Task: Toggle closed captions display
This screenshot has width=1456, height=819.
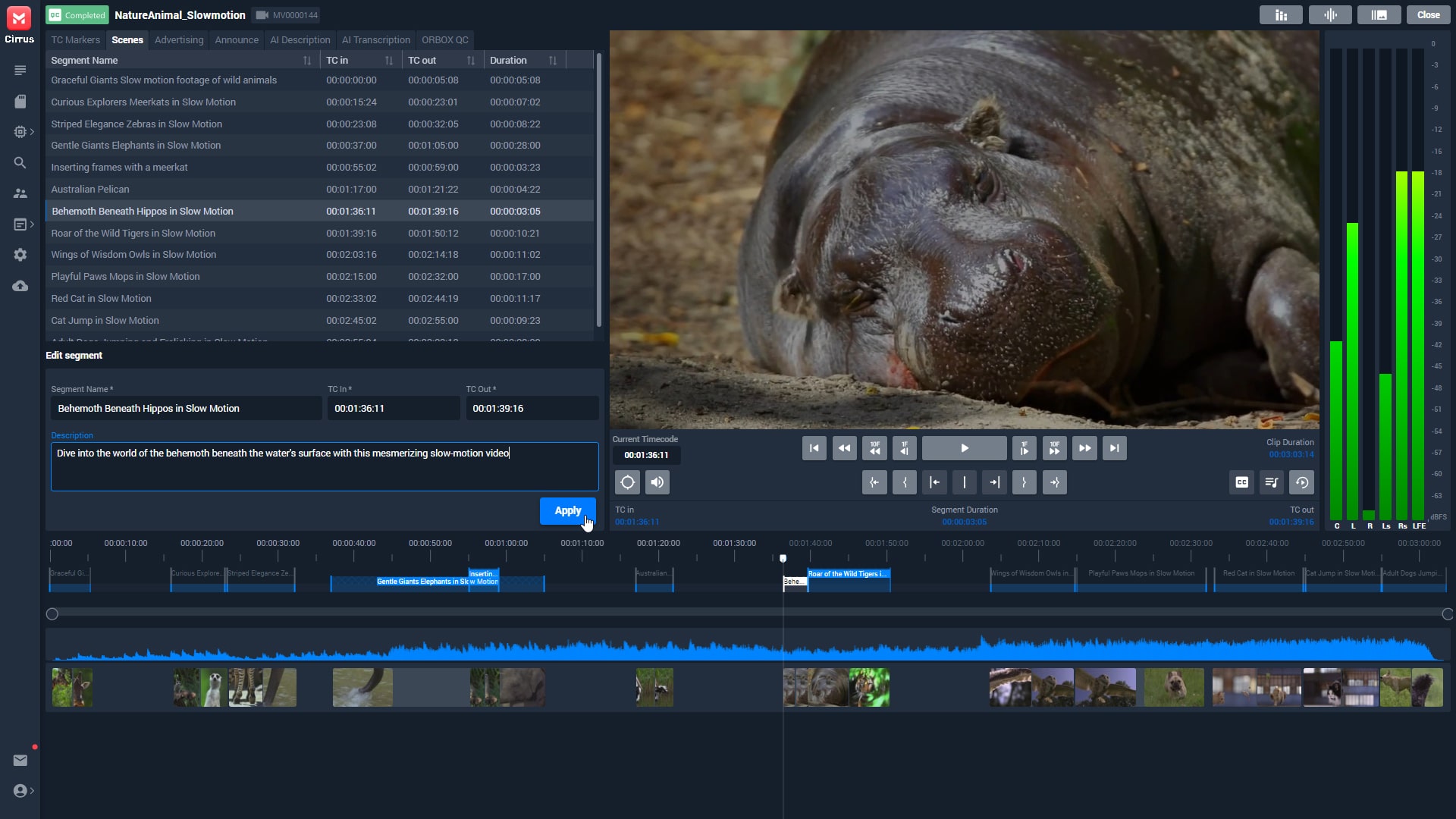Action: point(1241,482)
